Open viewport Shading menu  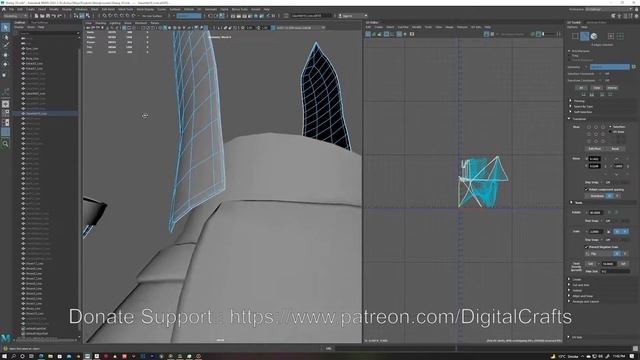(x=100, y=23)
